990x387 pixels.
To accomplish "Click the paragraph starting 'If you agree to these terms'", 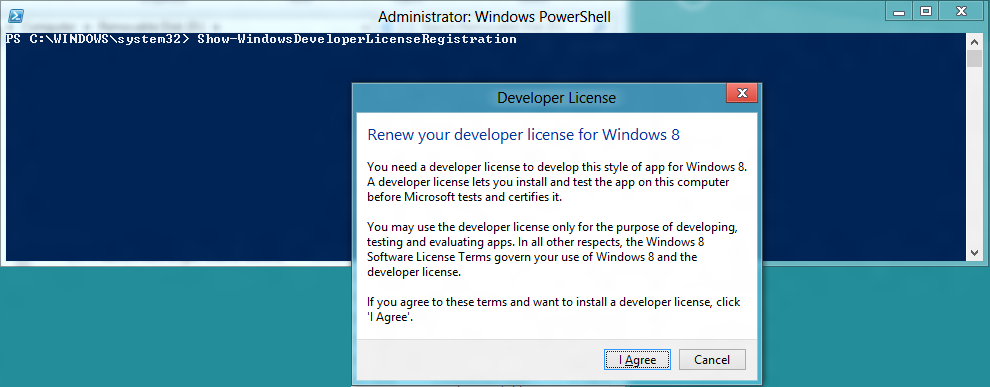I will [x=554, y=310].
